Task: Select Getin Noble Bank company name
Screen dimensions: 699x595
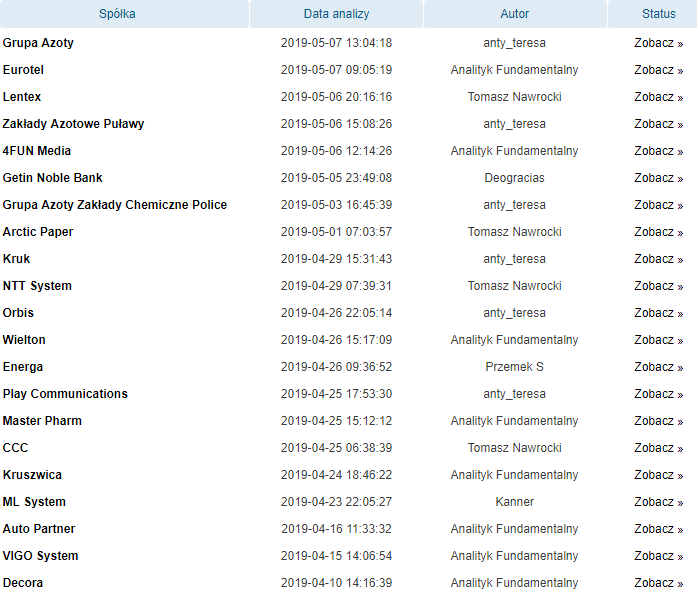Action: (x=53, y=178)
